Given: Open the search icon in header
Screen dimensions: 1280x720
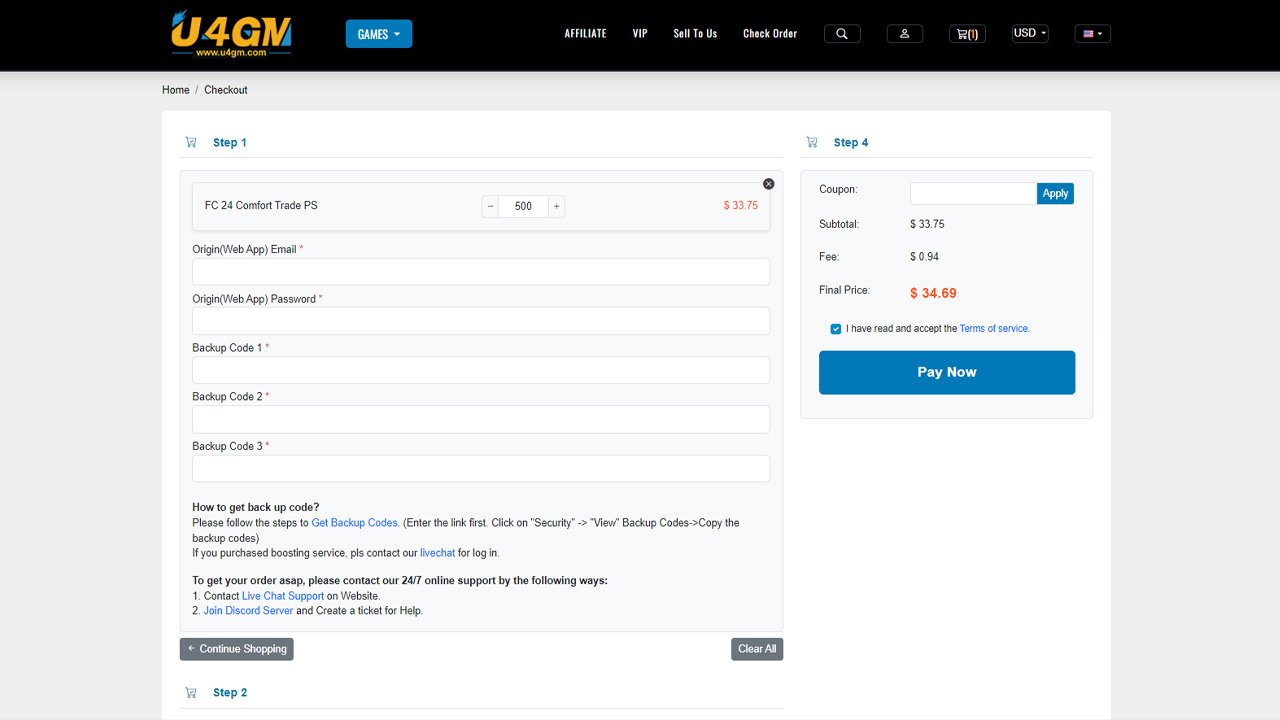Looking at the screenshot, I should coord(842,34).
